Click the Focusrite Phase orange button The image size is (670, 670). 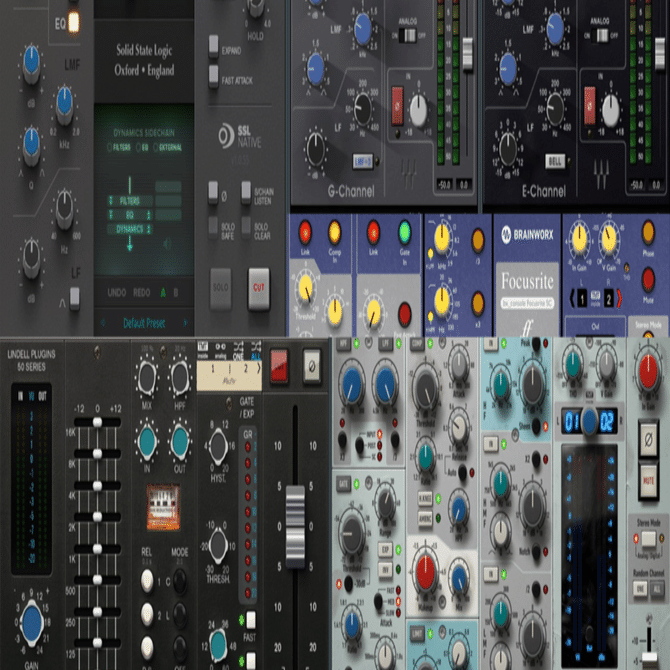pos(648,233)
